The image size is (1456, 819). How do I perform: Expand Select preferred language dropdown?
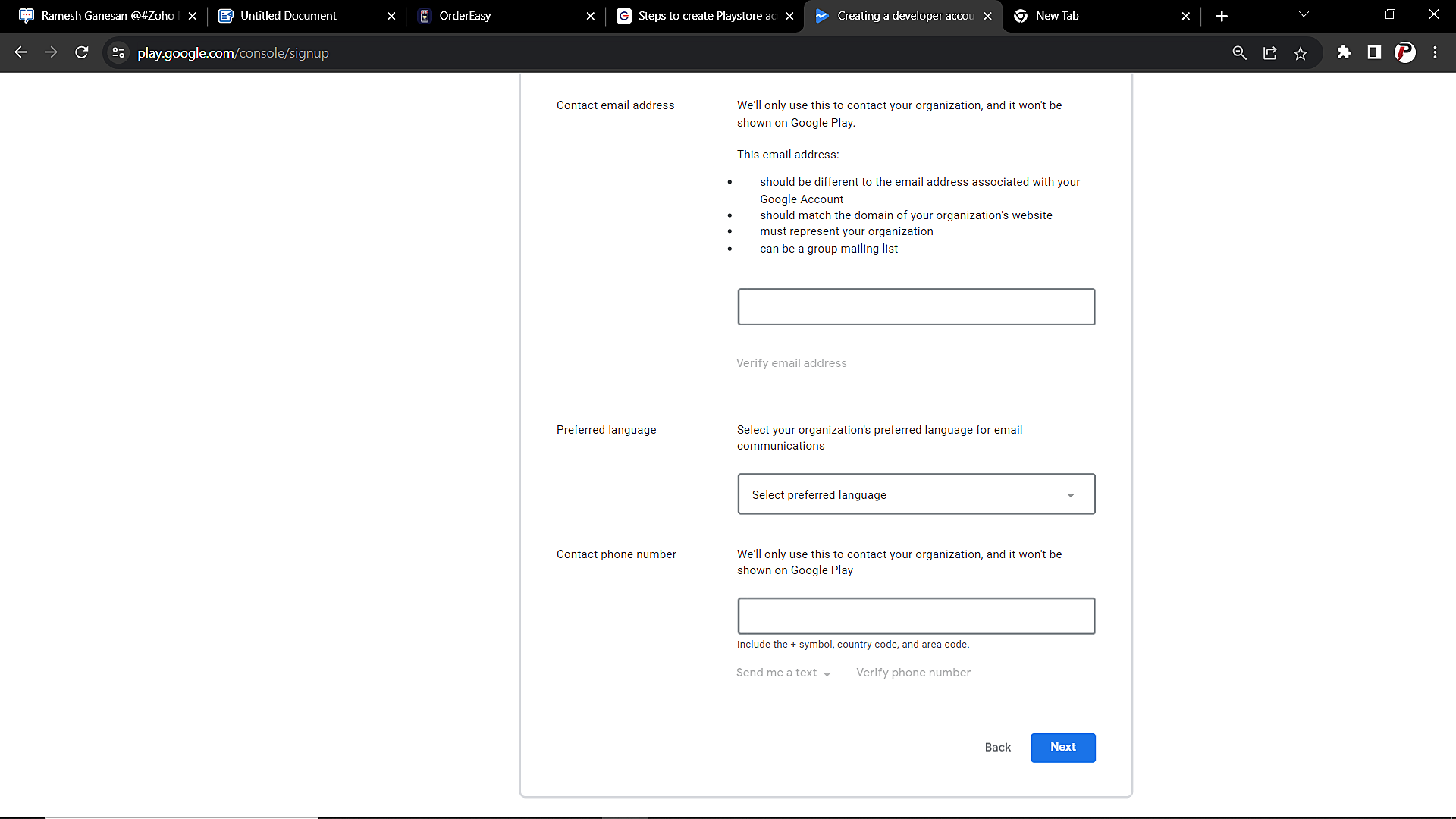pos(916,494)
